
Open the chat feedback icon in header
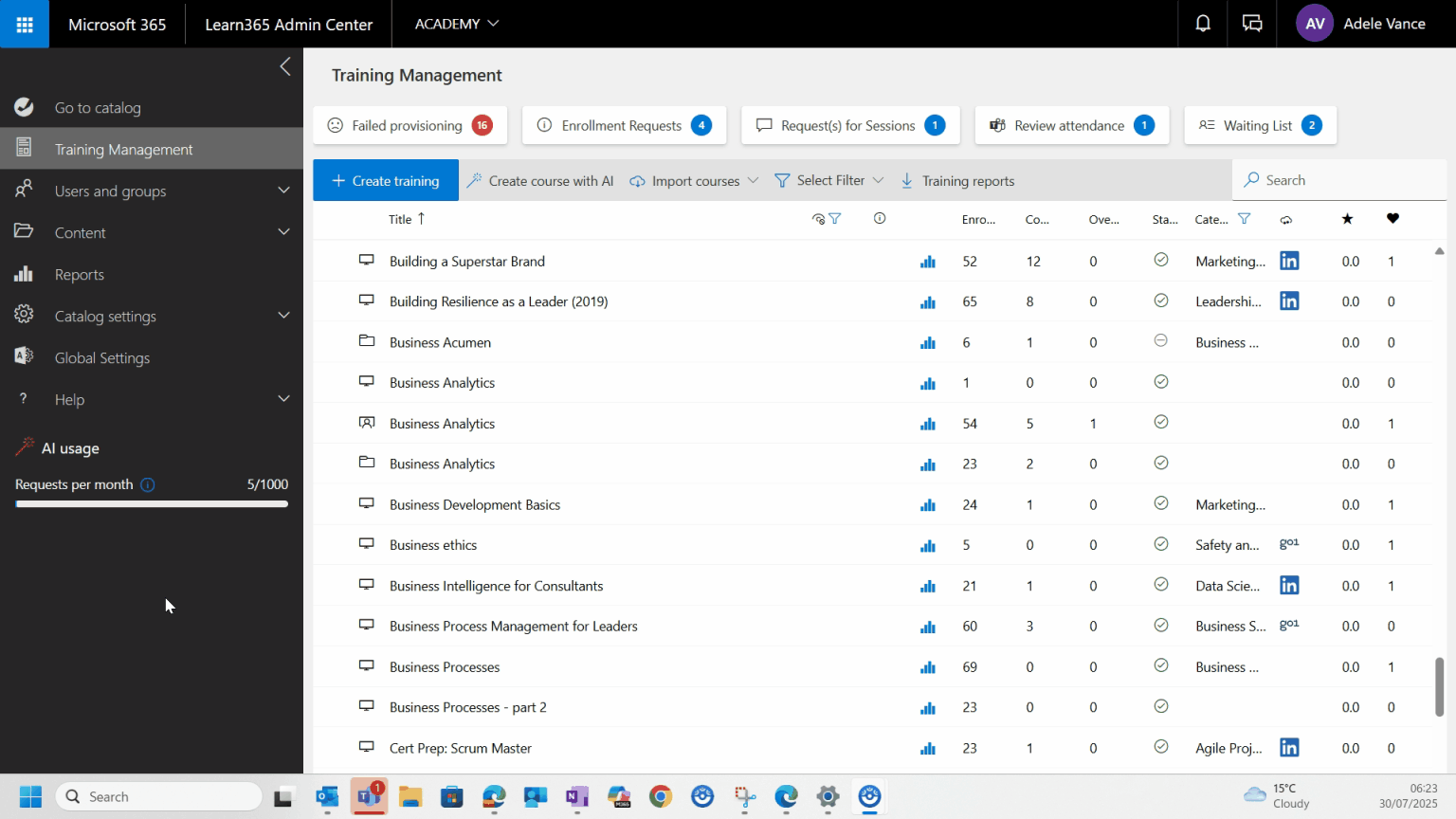click(1252, 24)
